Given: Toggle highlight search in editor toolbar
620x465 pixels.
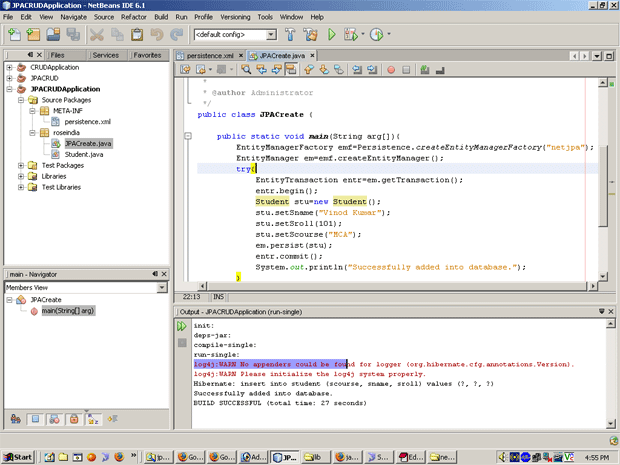Looking at the screenshot, I should pyautogui.click(x=291, y=70).
